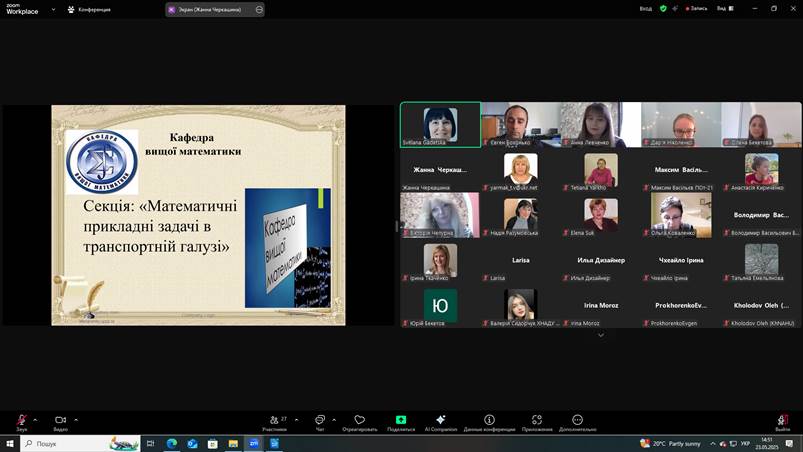Select the Экран (Жанна Черкашина) tab

coord(210,9)
